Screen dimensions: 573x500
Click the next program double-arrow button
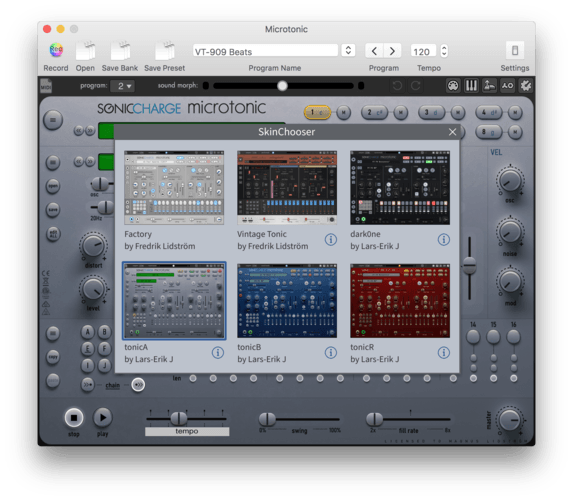[x=90, y=130]
